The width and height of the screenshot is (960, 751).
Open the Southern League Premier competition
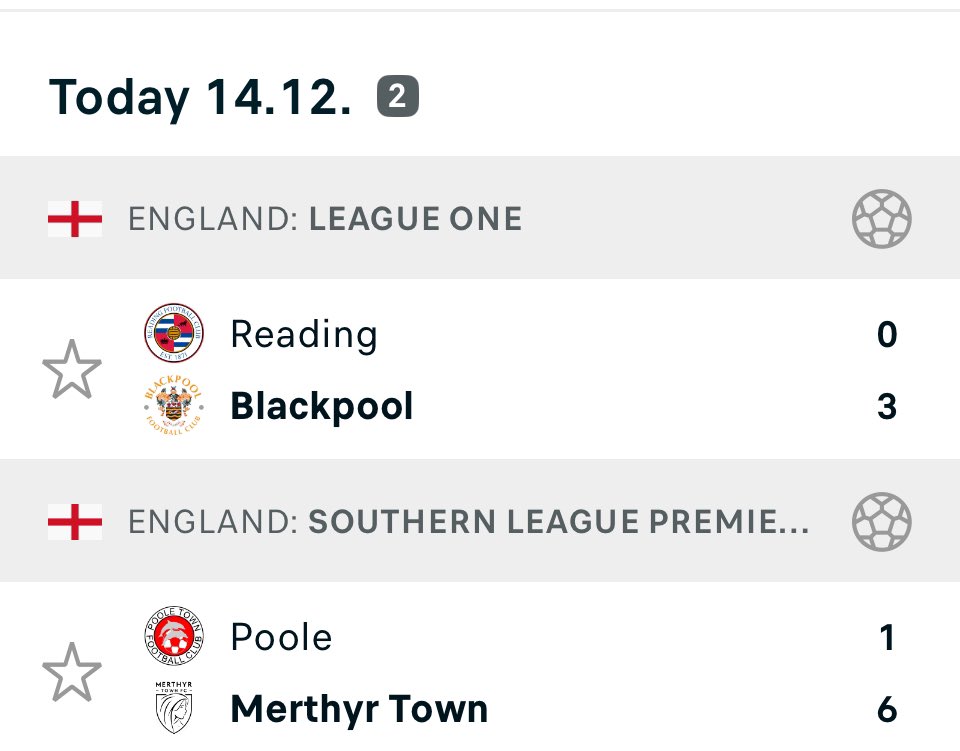(x=468, y=521)
